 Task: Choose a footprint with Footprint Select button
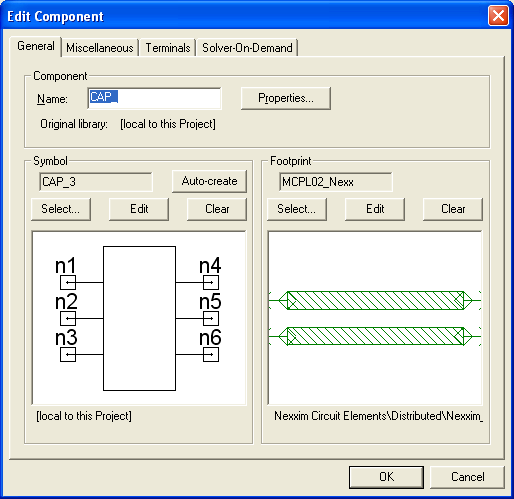[297, 209]
